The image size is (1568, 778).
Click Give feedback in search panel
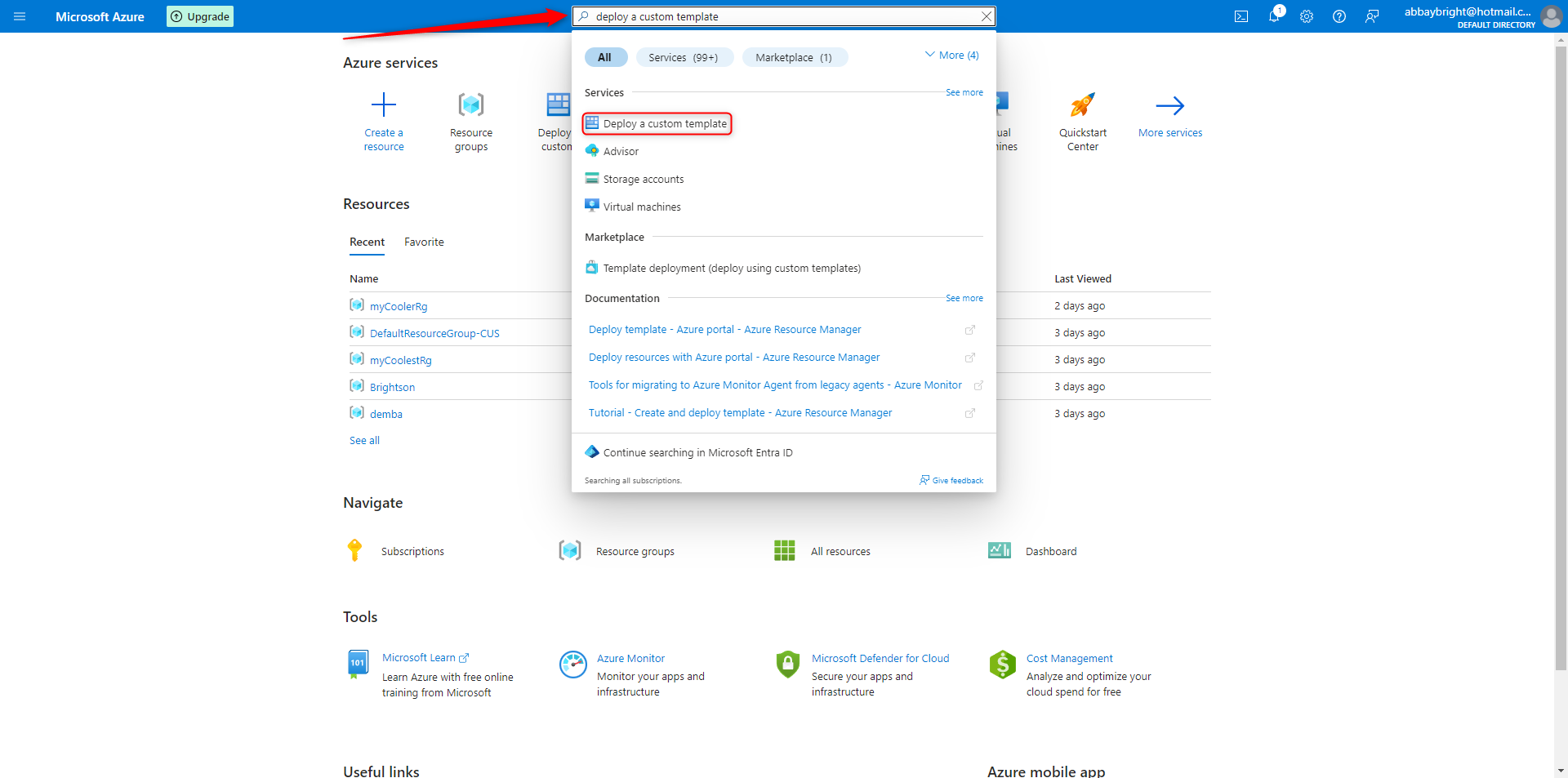[x=951, y=481]
